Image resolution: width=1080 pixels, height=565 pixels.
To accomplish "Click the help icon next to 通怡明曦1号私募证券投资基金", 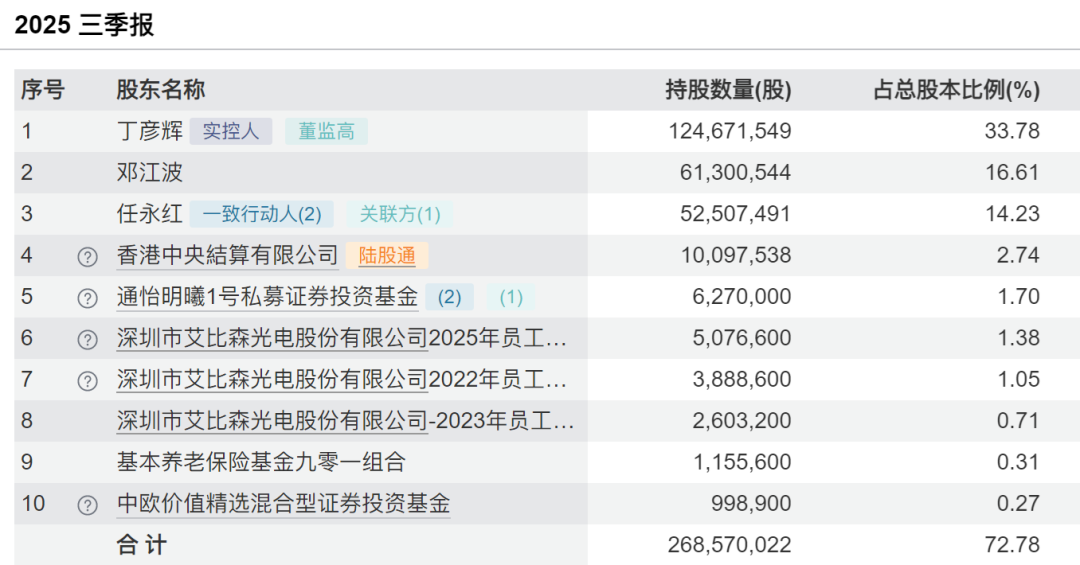I will pos(87,298).
